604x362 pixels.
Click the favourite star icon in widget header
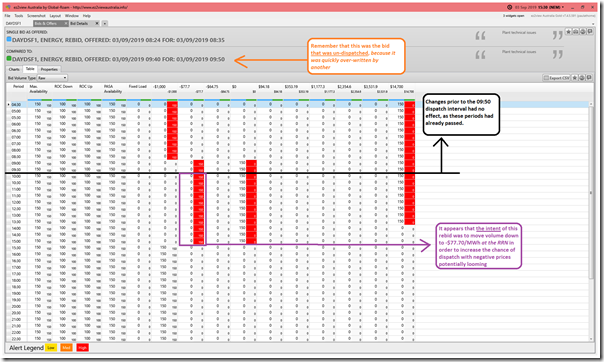point(568,32)
